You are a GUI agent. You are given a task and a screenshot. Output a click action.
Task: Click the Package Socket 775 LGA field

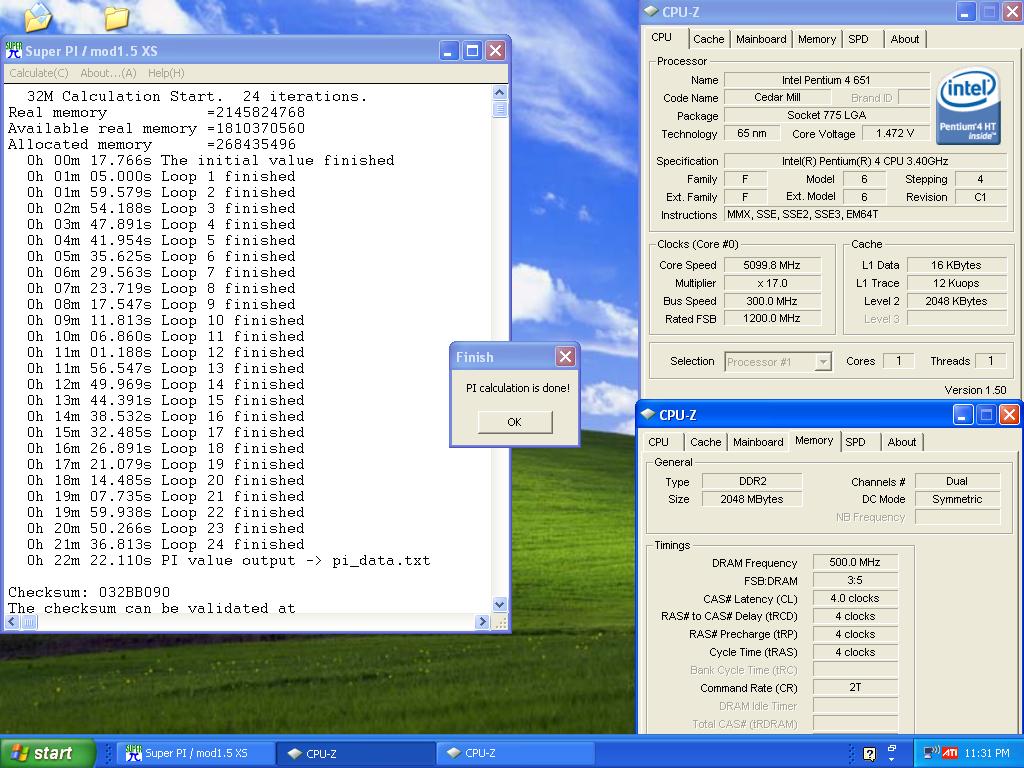[826, 115]
